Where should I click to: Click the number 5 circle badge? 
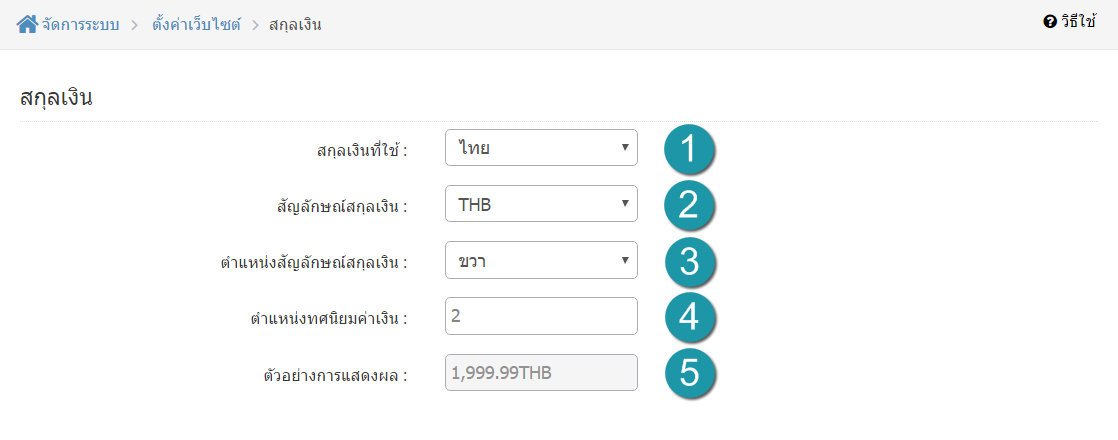[689, 373]
